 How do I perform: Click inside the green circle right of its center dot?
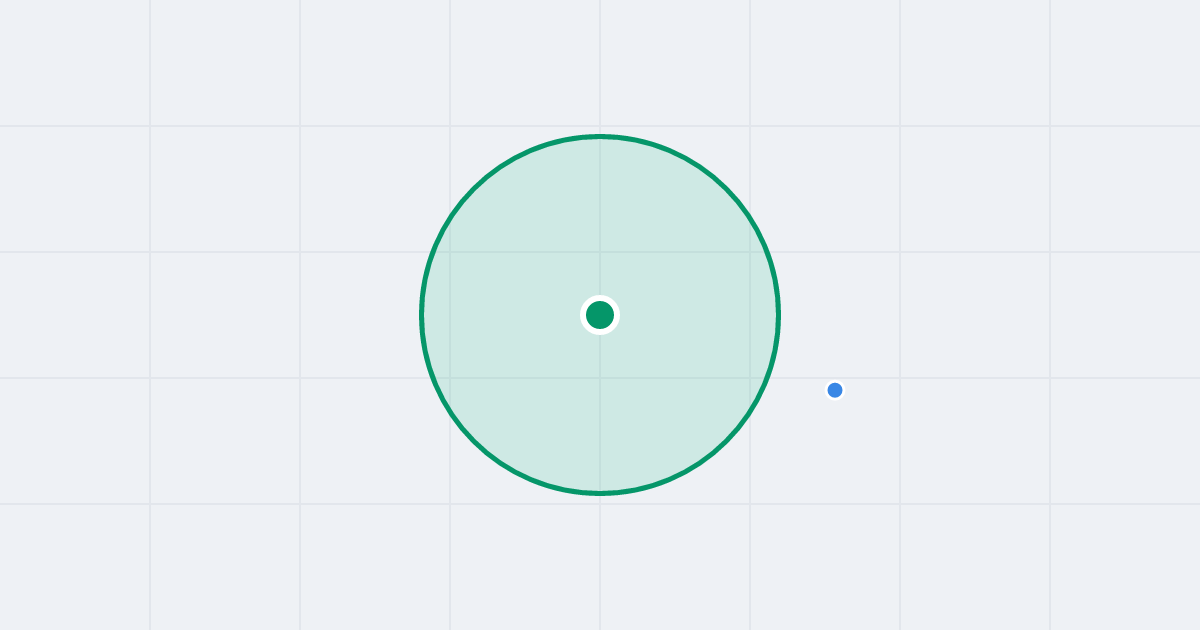point(695,315)
